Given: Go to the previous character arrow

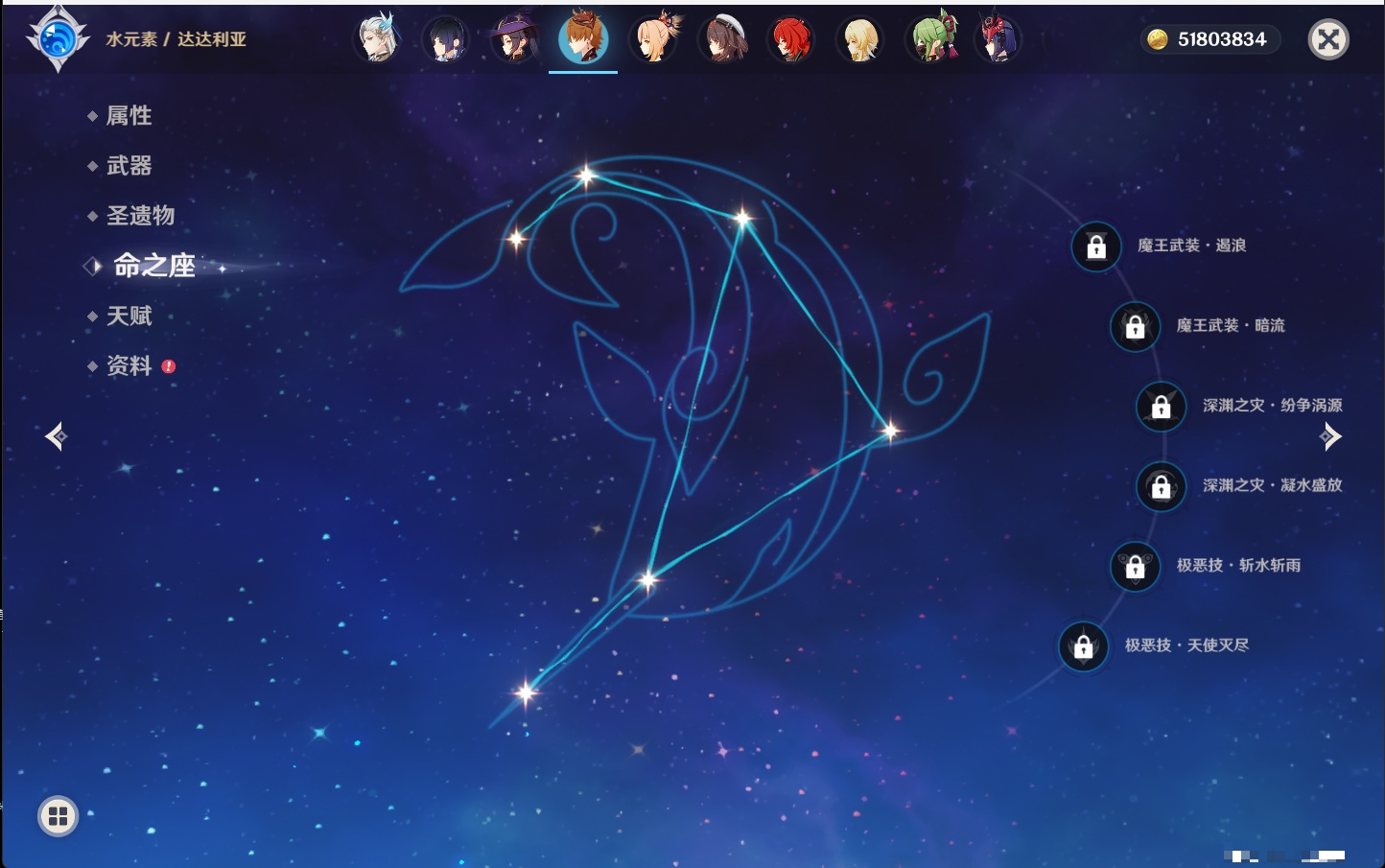Looking at the screenshot, I should click(56, 436).
